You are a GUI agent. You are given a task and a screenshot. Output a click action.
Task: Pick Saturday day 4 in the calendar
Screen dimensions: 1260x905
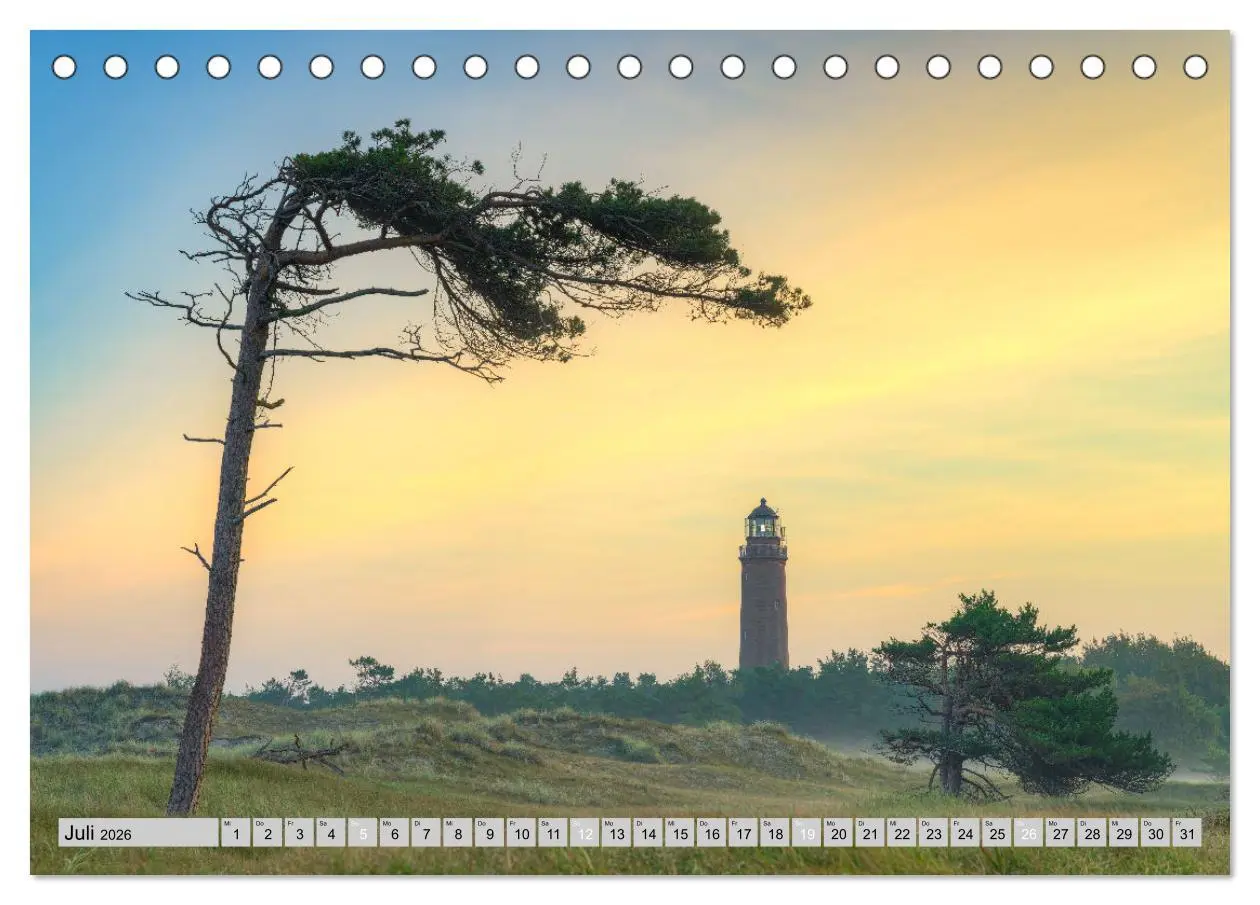tap(331, 833)
